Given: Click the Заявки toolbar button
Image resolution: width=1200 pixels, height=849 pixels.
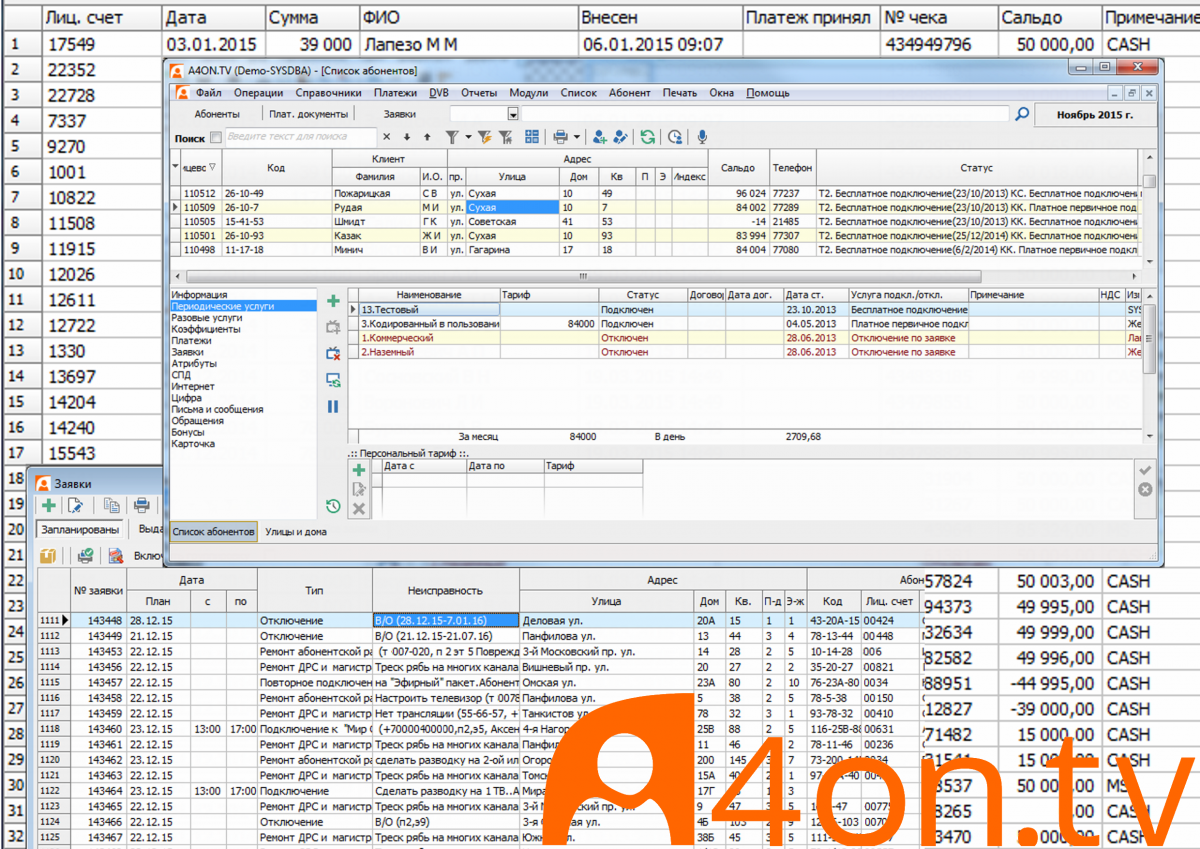Looking at the screenshot, I should [x=400, y=114].
